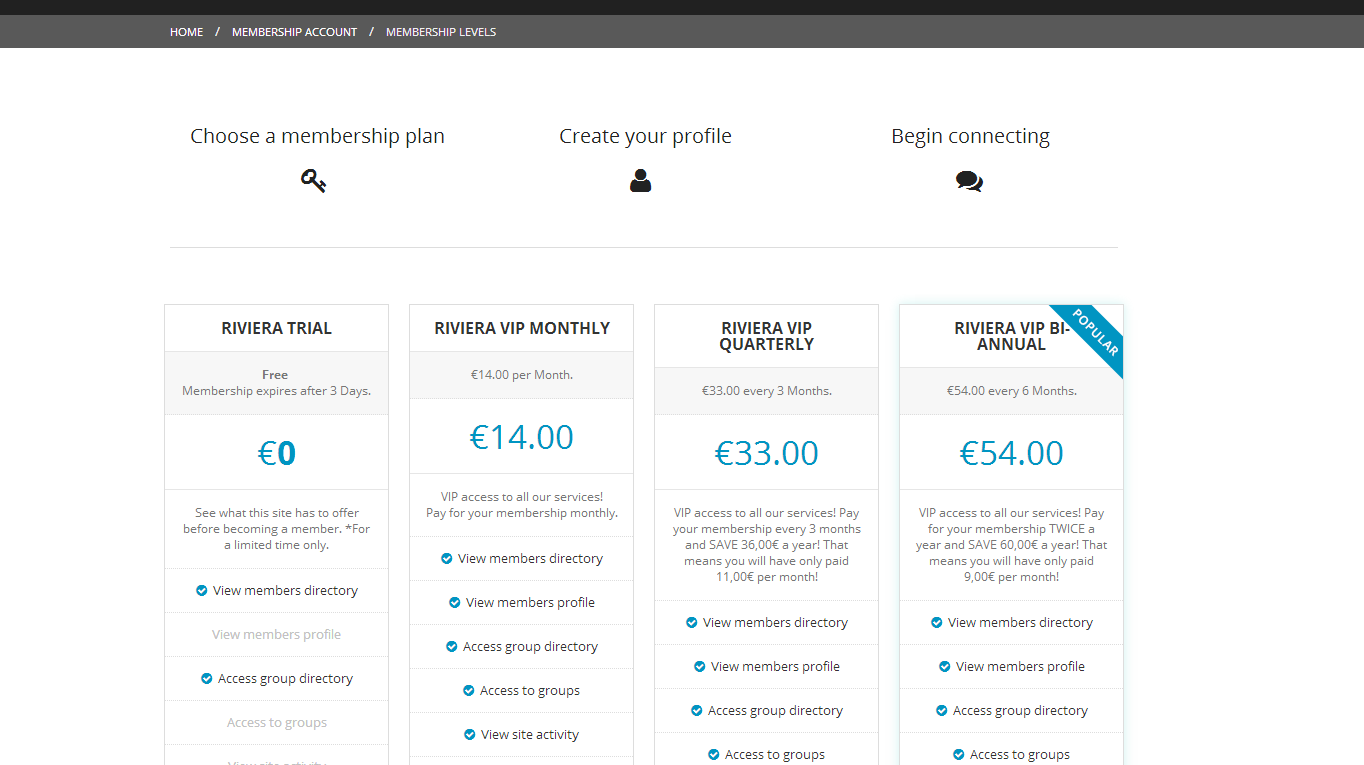Select MEMBERSHIP LEVELS breadcrumb item
Viewport: 1364px width, 765px height.
pos(441,32)
